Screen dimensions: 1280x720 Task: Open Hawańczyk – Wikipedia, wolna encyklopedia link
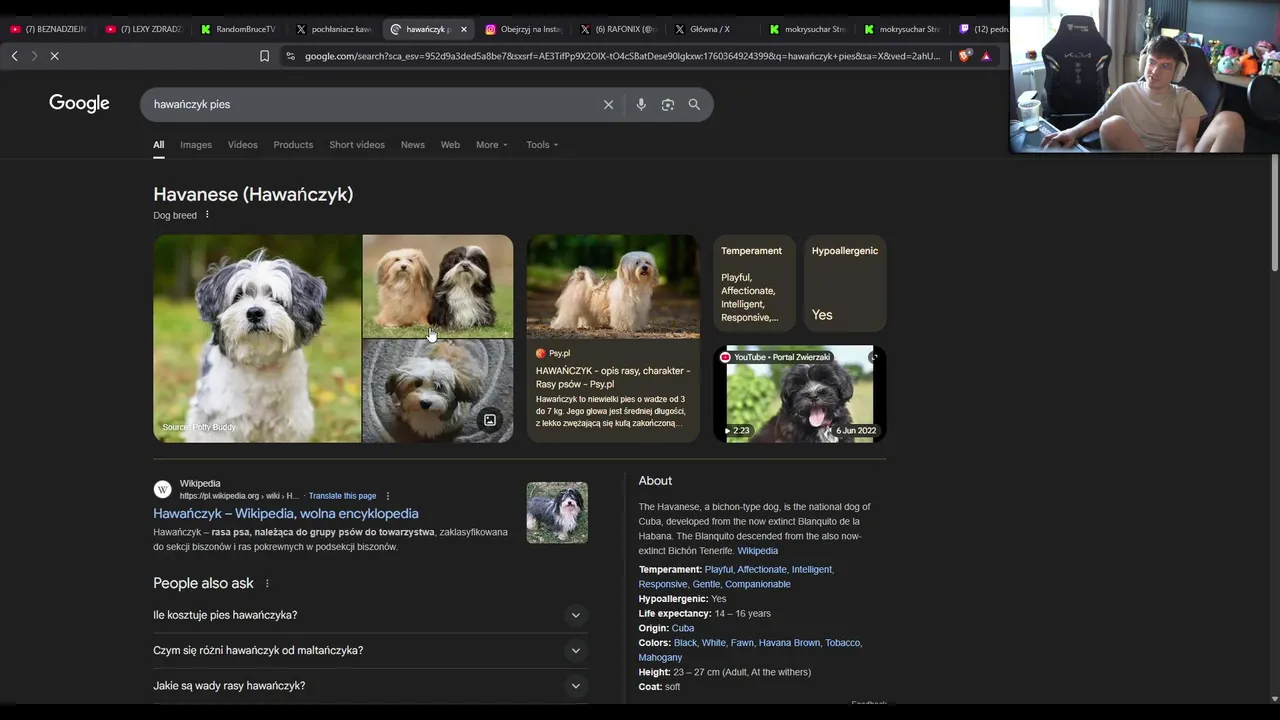point(286,513)
